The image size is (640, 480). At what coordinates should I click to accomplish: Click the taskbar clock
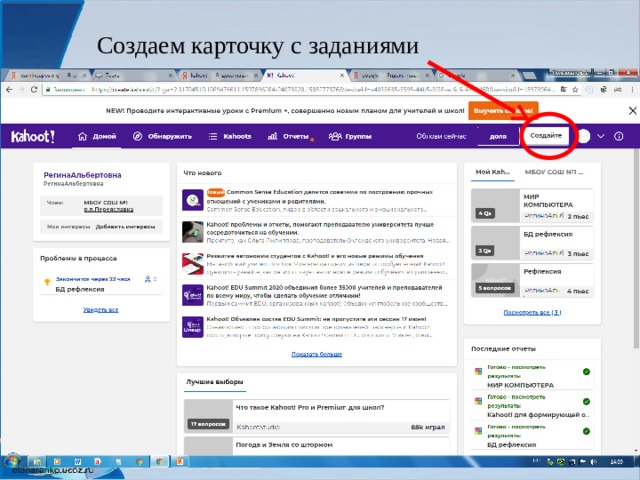pyautogui.click(x=616, y=462)
